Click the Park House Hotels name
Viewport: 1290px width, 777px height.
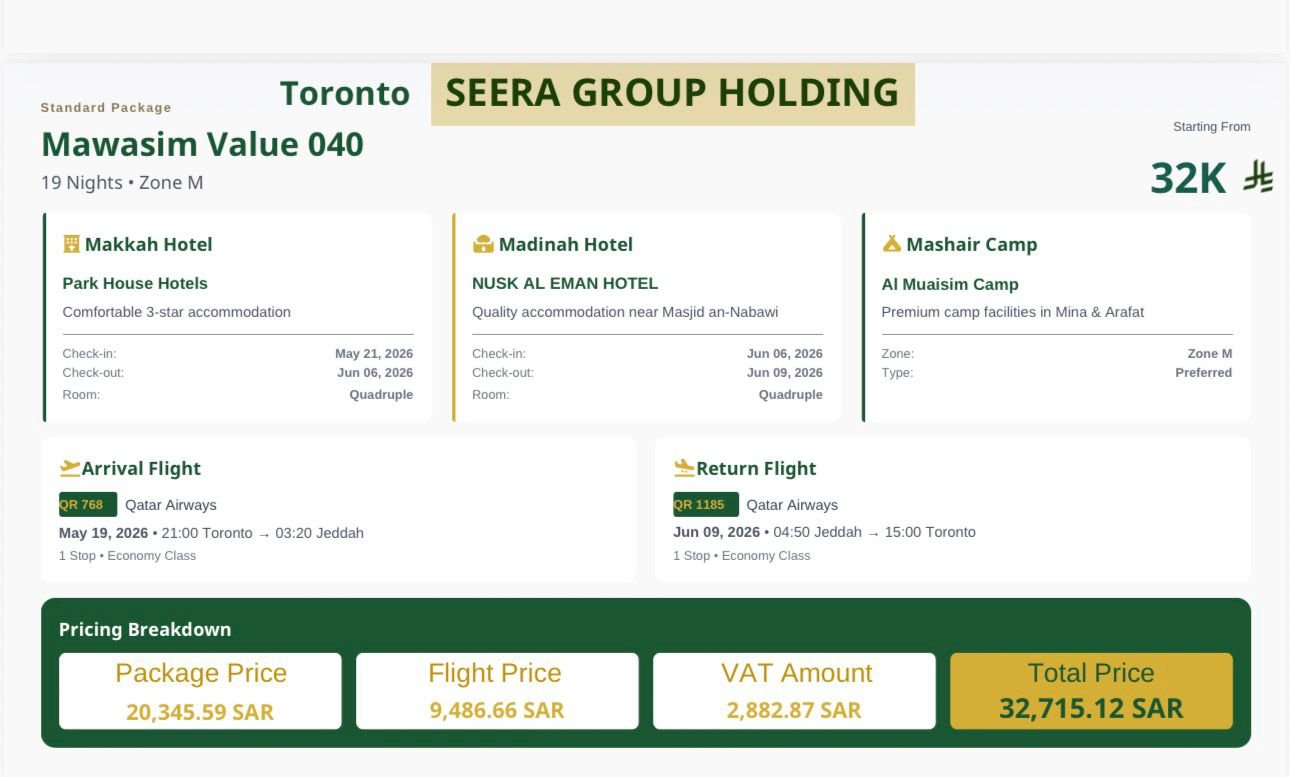(x=135, y=284)
